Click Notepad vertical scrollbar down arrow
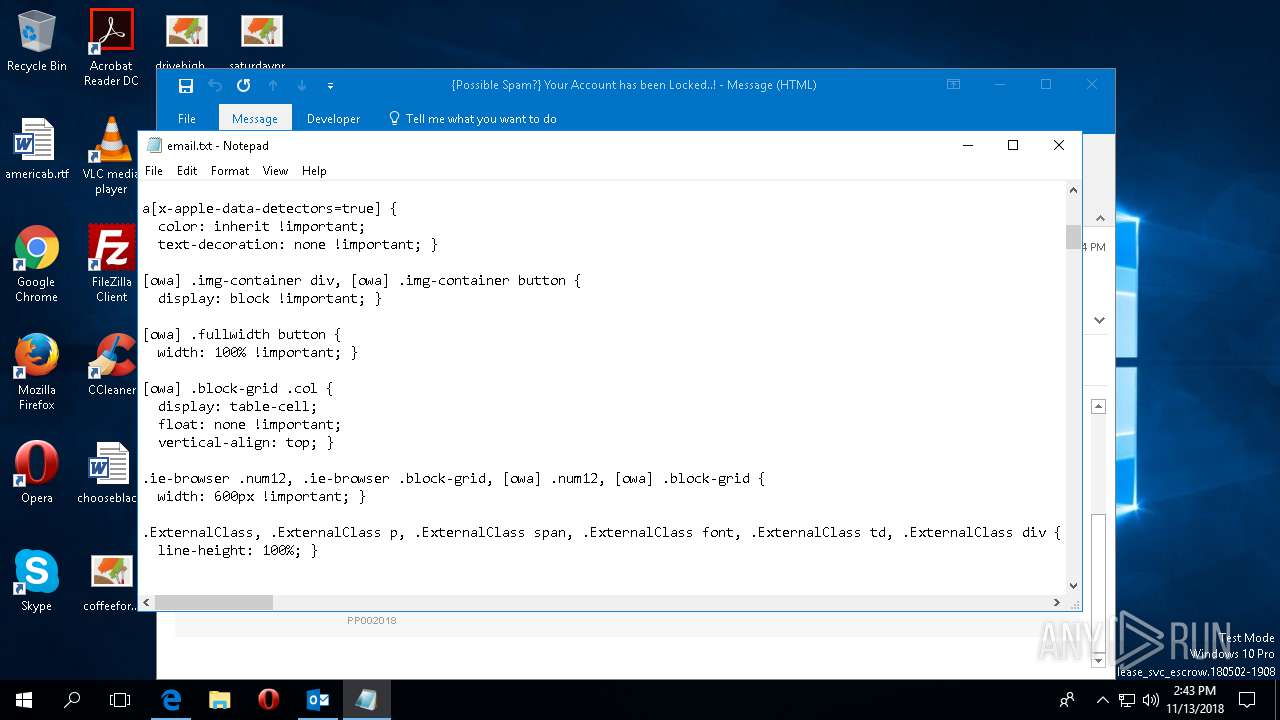The image size is (1280, 720). pyautogui.click(x=1073, y=586)
